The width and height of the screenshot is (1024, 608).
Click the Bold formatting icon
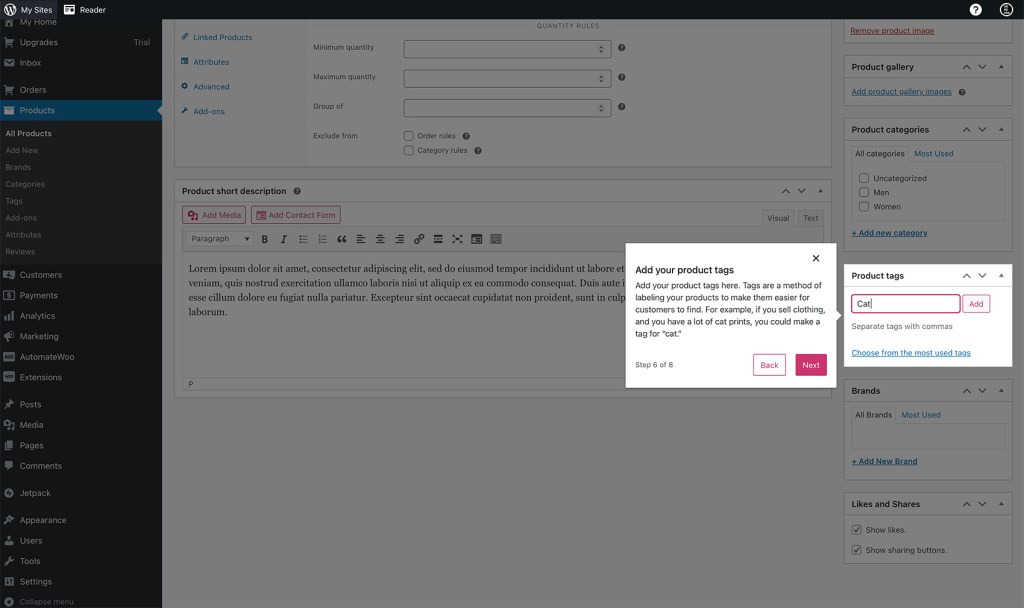pyautogui.click(x=264, y=239)
